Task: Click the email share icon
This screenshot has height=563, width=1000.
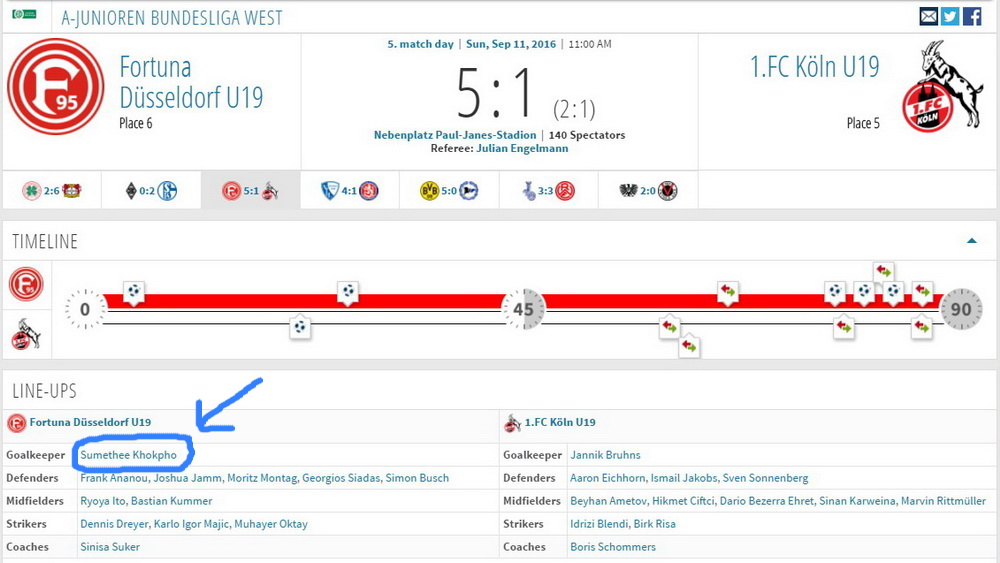Action: pos(929,16)
